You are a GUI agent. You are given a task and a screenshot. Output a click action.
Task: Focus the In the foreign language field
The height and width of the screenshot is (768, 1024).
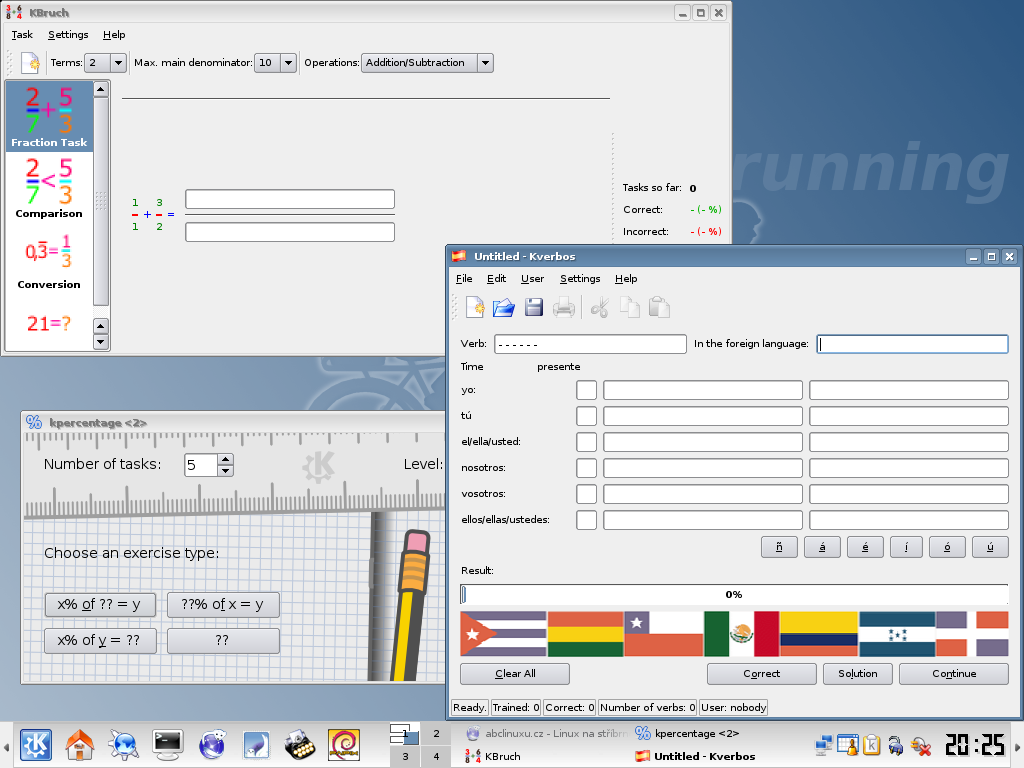[912, 344]
